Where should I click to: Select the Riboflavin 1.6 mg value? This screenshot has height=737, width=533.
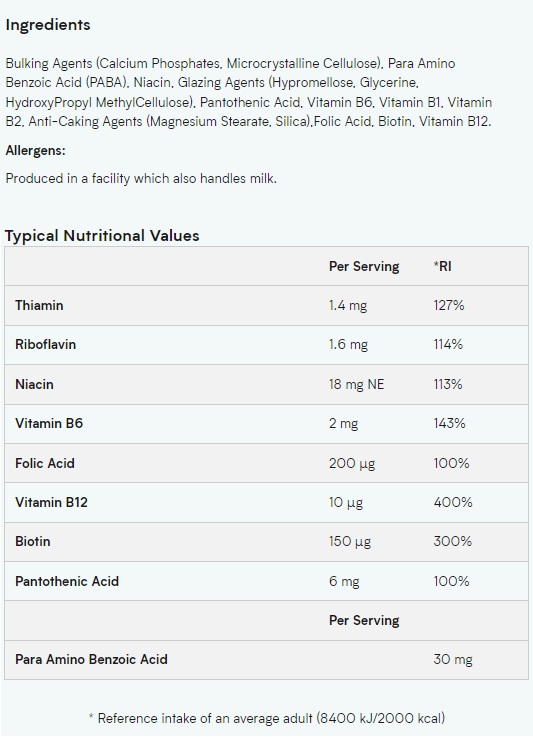[348, 345]
